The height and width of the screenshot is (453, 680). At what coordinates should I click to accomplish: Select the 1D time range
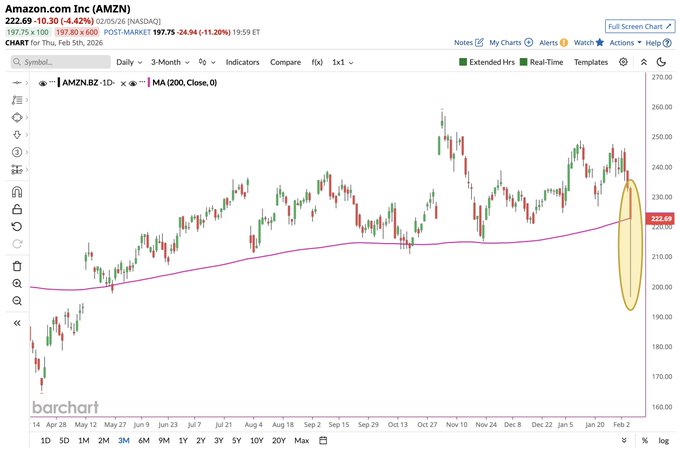tap(46, 440)
